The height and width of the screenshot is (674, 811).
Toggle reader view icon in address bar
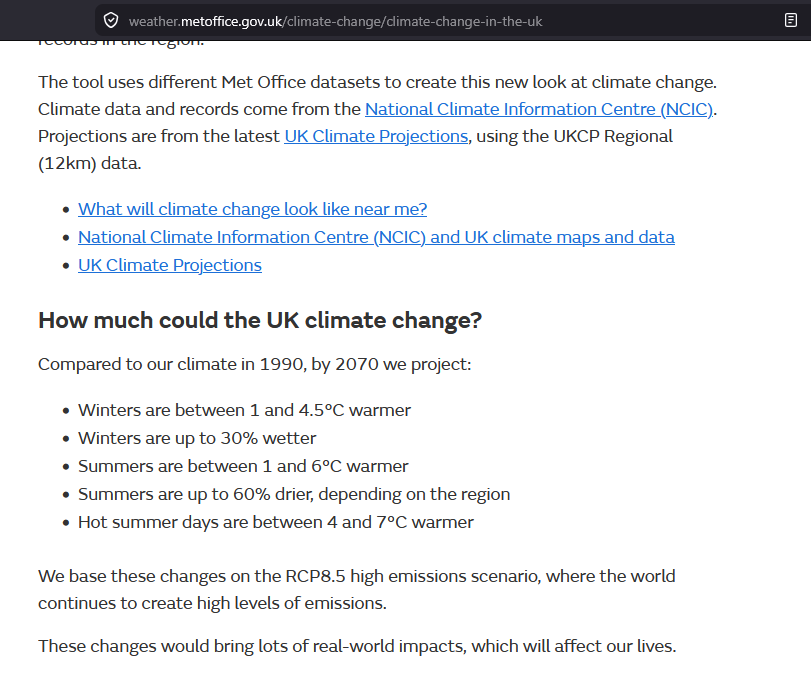[x=790, y=21]
